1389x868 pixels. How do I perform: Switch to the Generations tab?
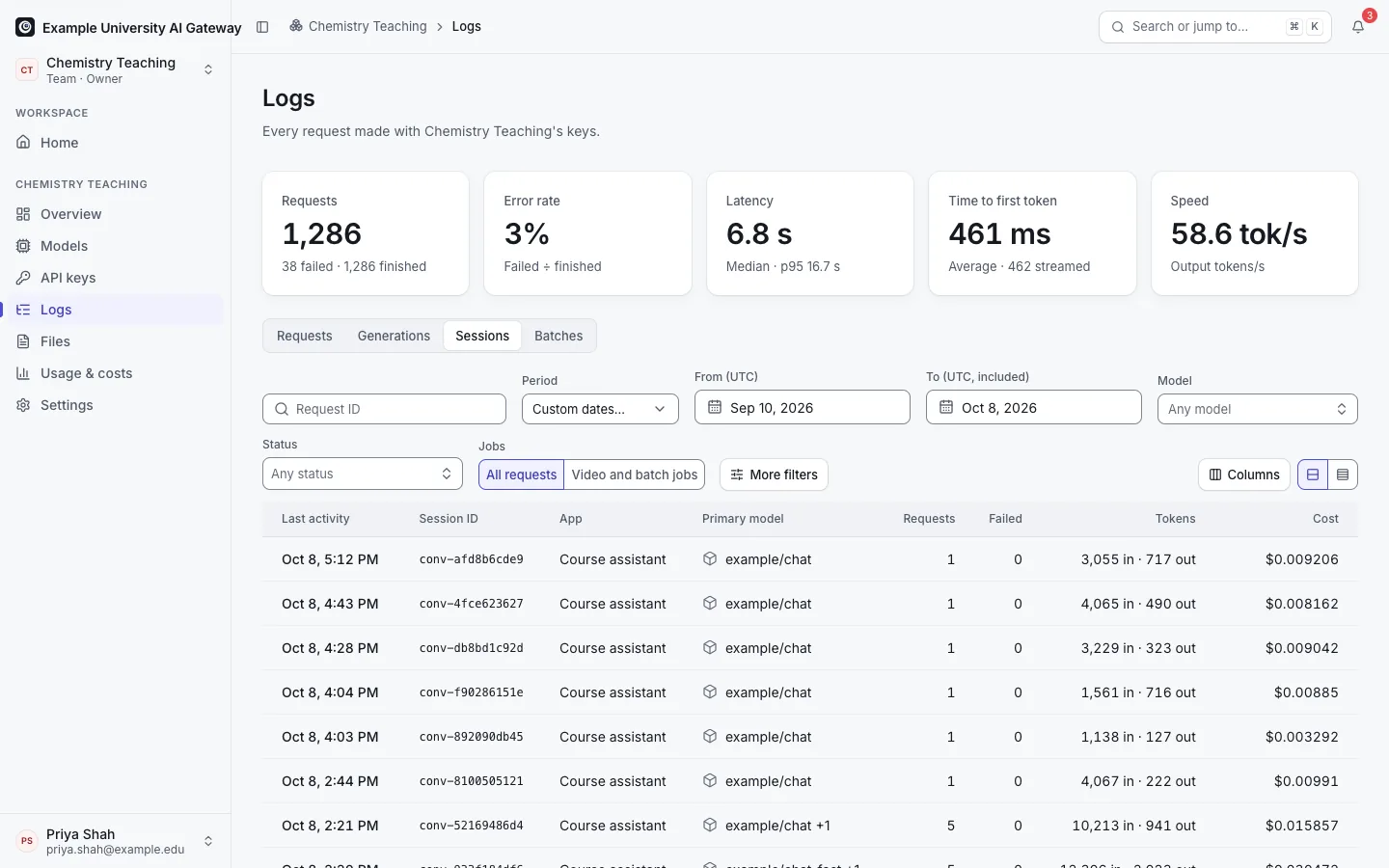[x=394, y=336]
